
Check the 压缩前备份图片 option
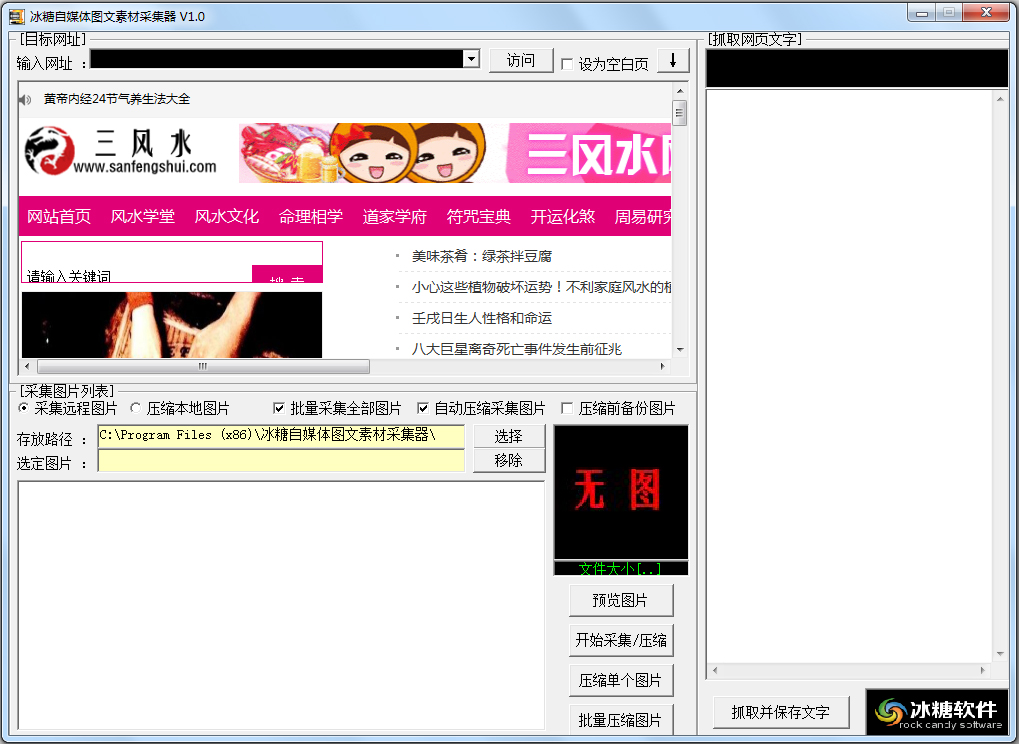pyautogui.click(x=566, y=406)
